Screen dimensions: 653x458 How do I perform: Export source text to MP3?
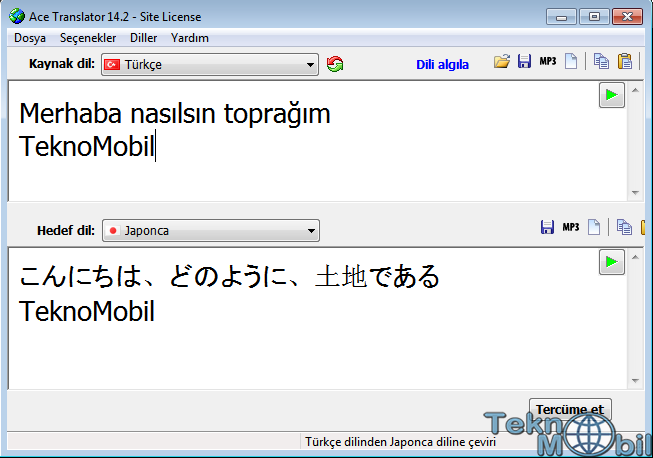pos(548,61)
